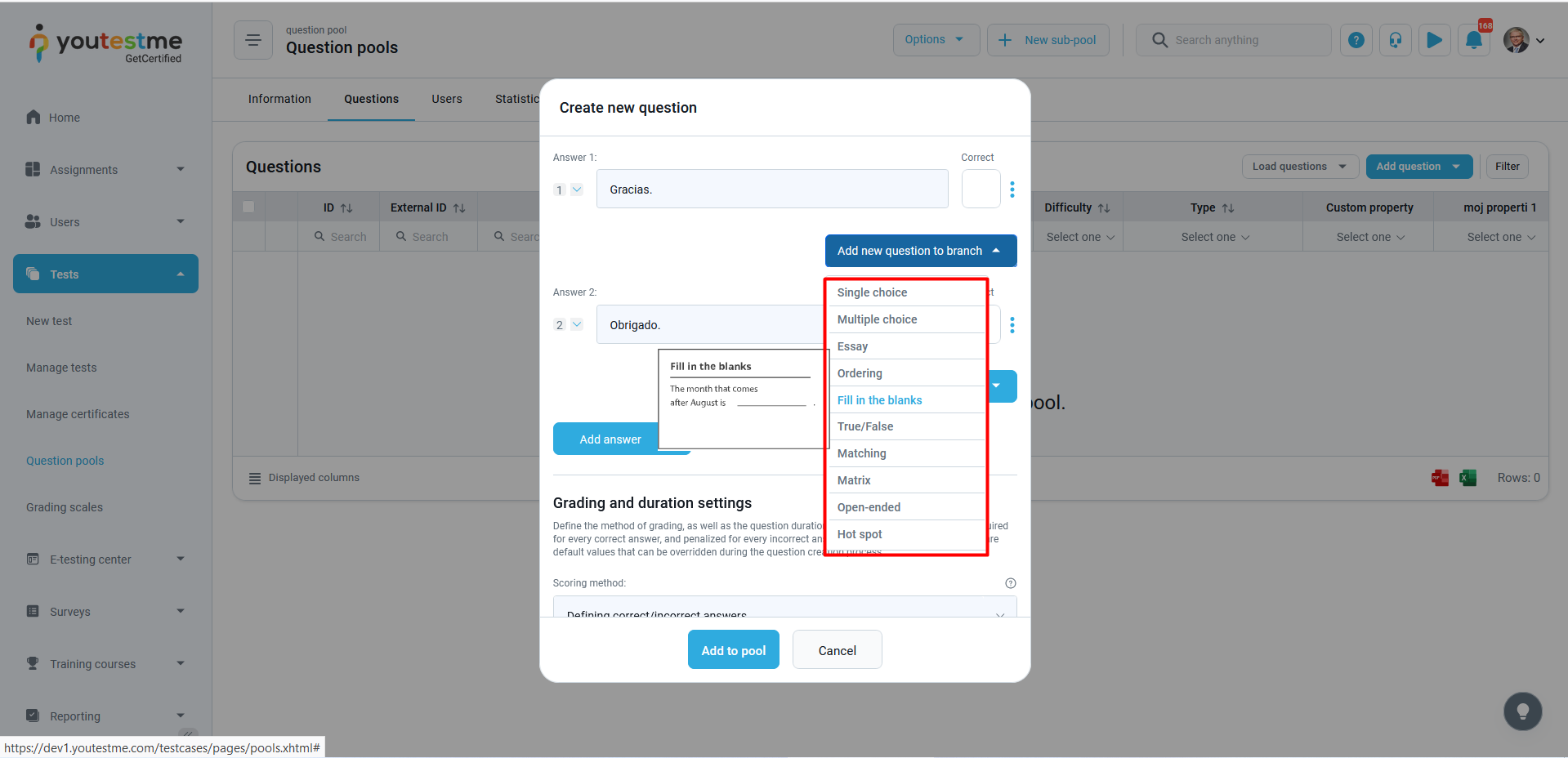1568x758 pixels.
Task: Click Add new question to branch button
Action: click(x=921, y=251)
